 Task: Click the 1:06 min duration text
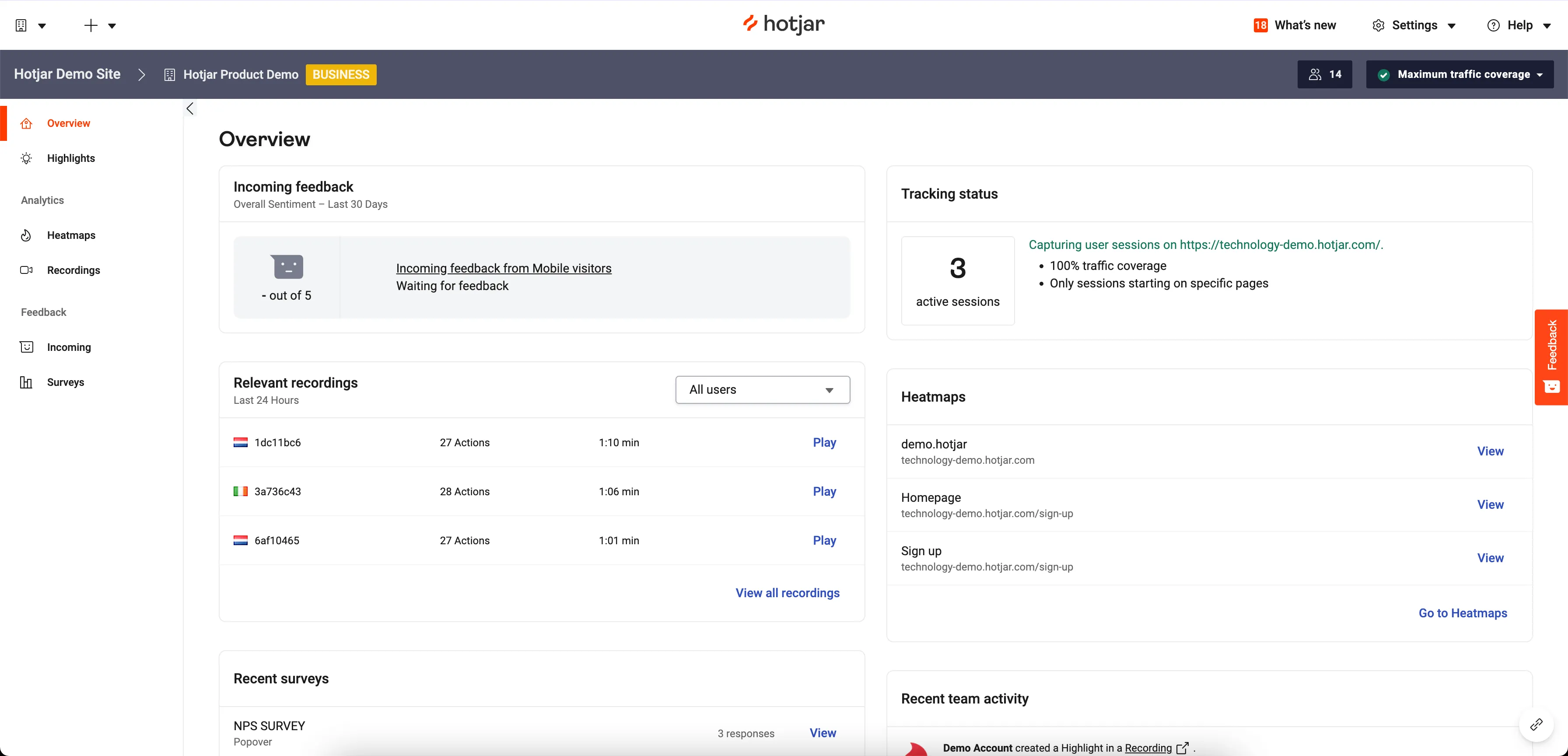tap(619, 491)
